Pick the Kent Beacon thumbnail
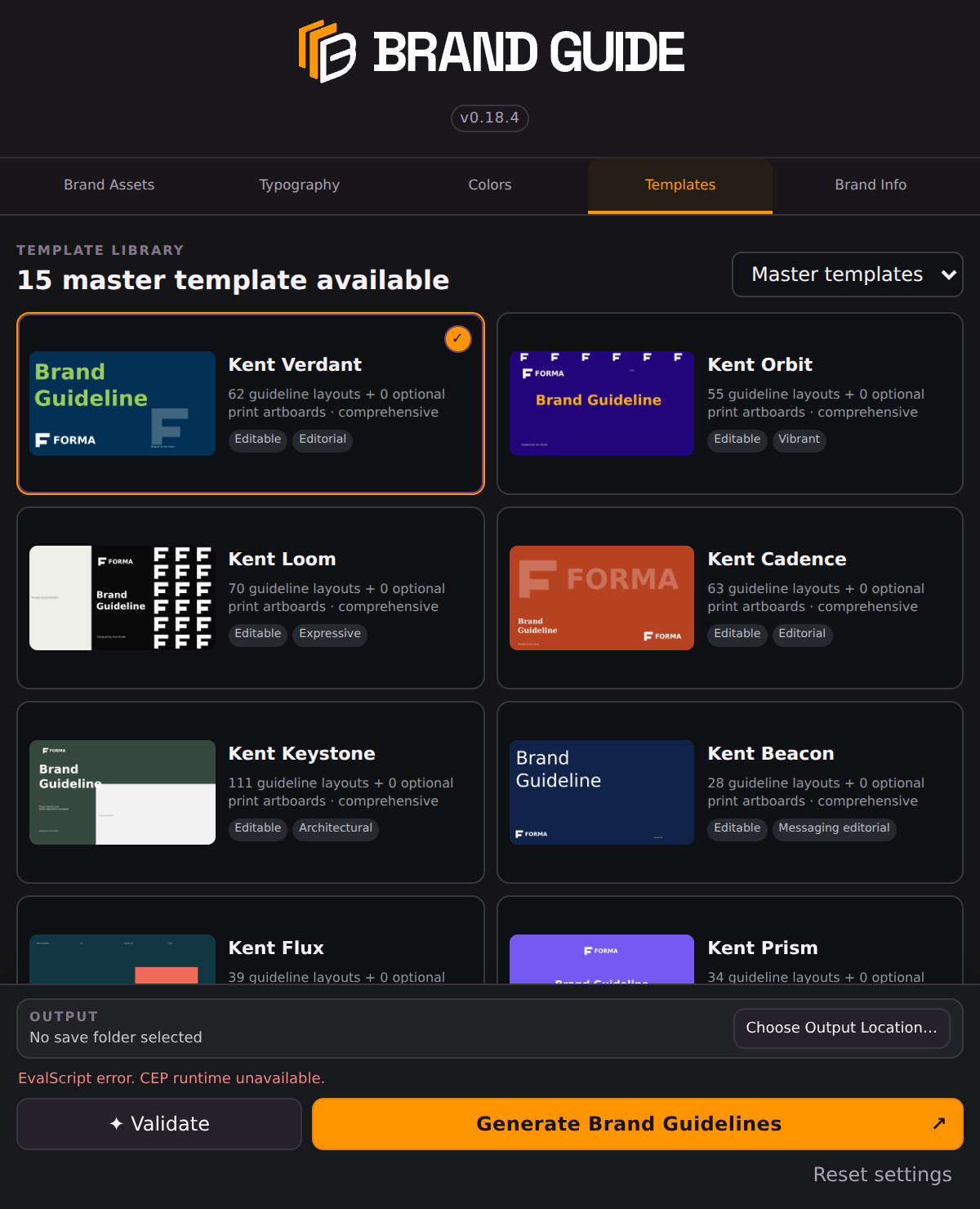Viewport: 980px width, 1209px height. coord(602,792)
